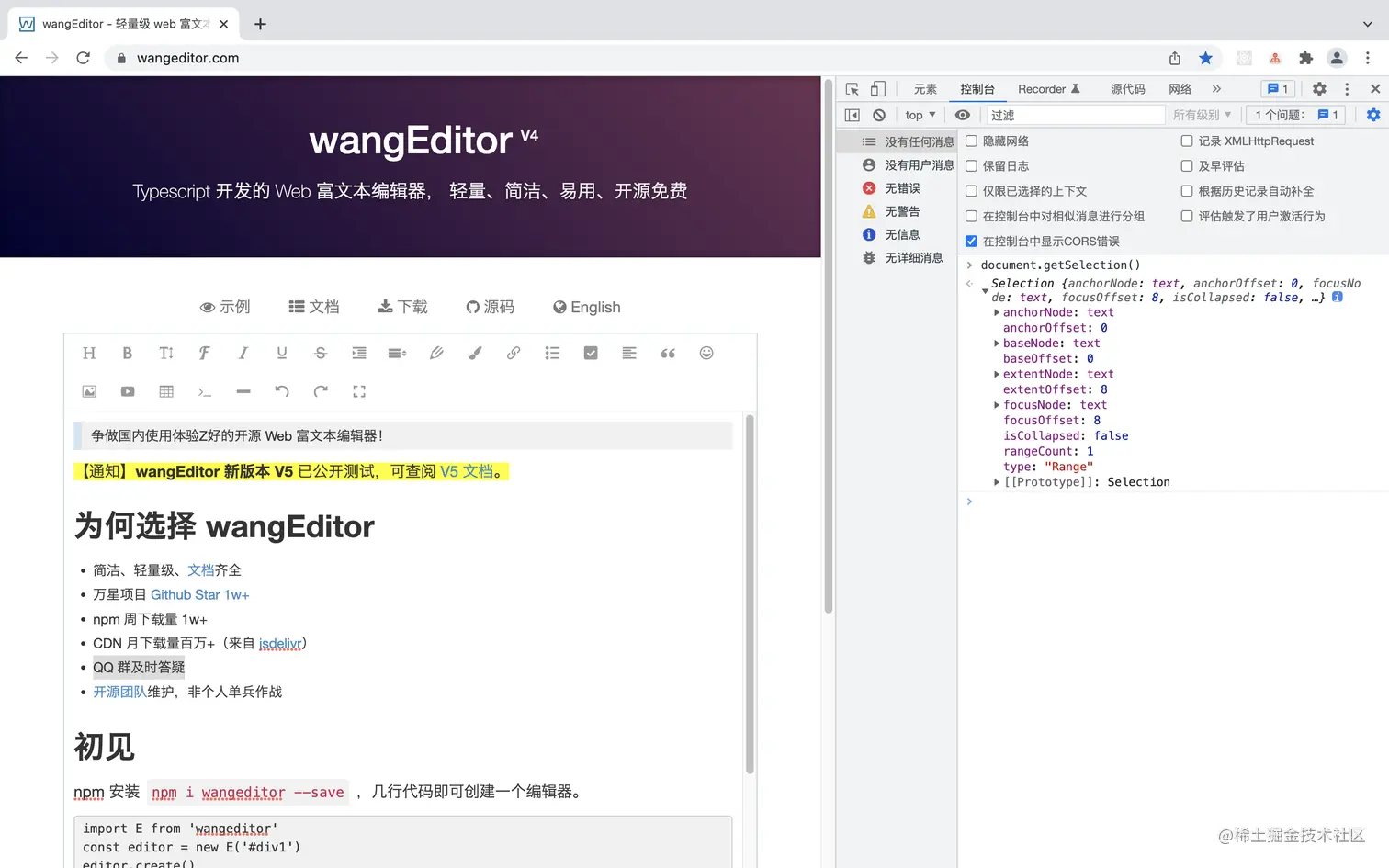This screenshot has height=868, width=1389.
Task: Insert a video with the play icon
Action: 128,391
